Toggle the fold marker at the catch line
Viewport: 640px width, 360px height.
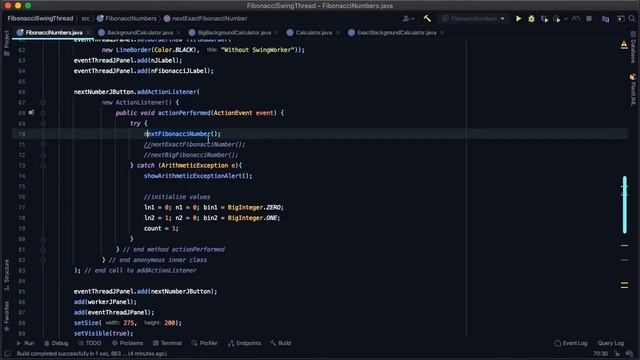(43, 165)
